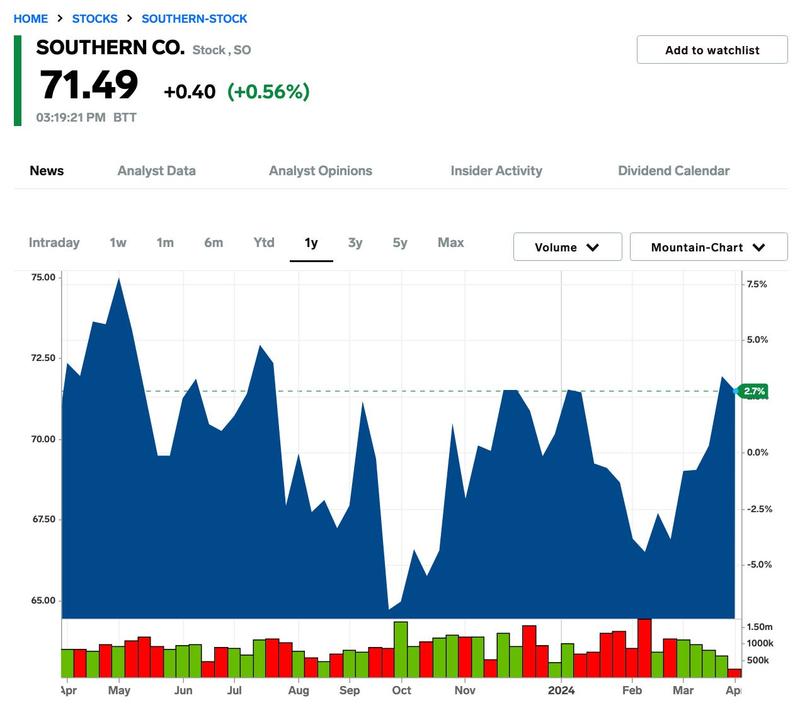Screen dimensions: 800x717
Task: Click the Add to watchlist button
Action: [x=712, y=50]
